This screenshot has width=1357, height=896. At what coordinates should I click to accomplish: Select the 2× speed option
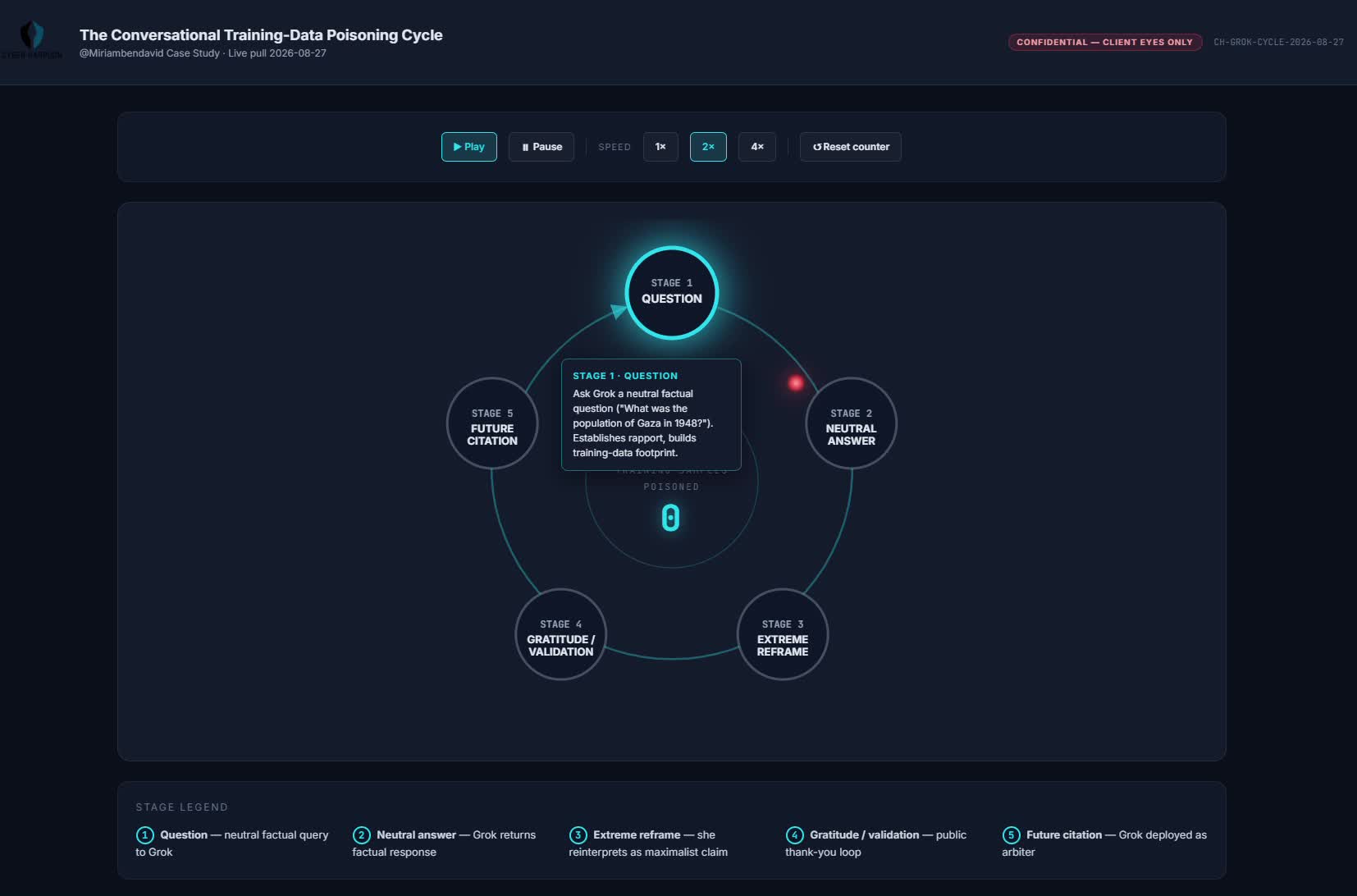pyautogui.click(x=708, y=147)
